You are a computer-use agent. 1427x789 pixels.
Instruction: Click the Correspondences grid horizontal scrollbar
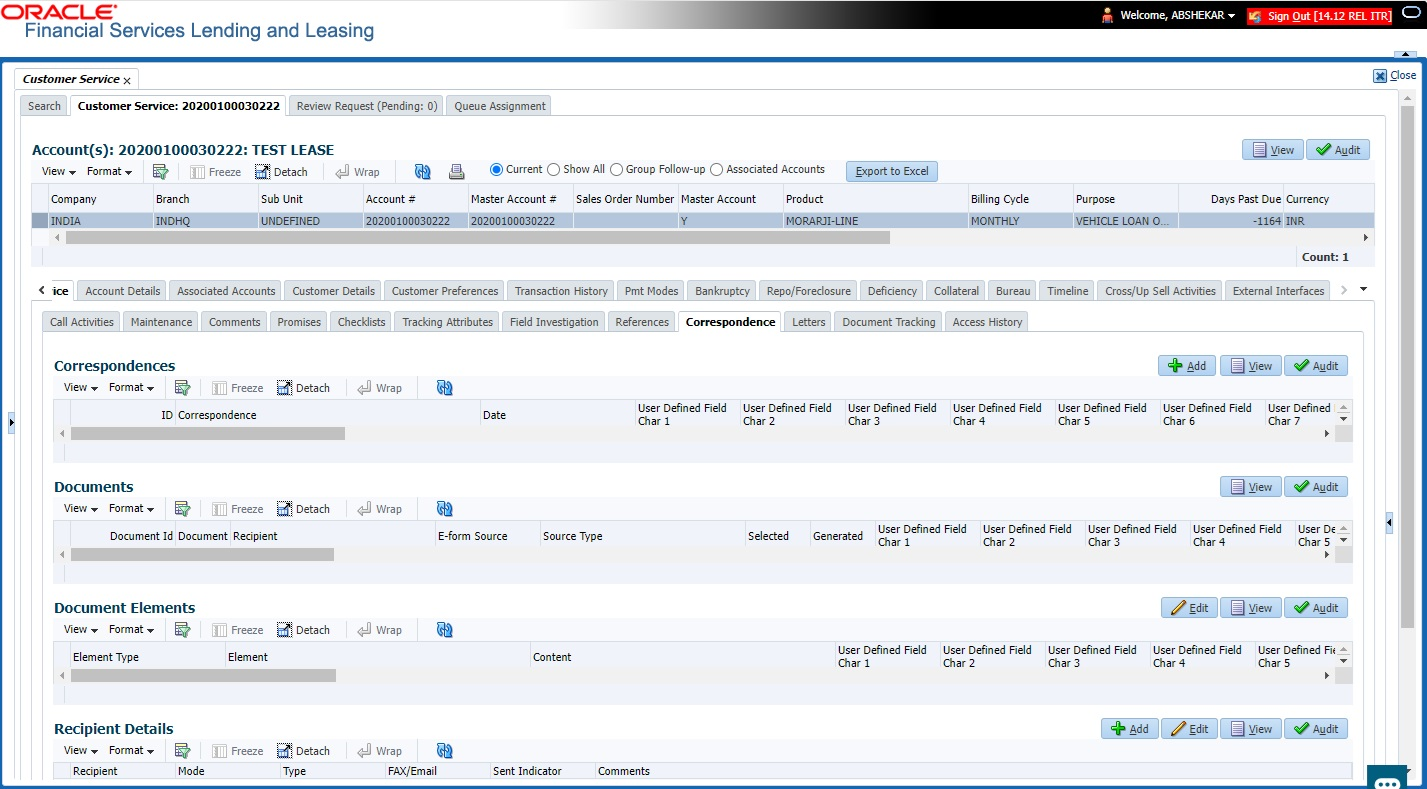(208, 434)
